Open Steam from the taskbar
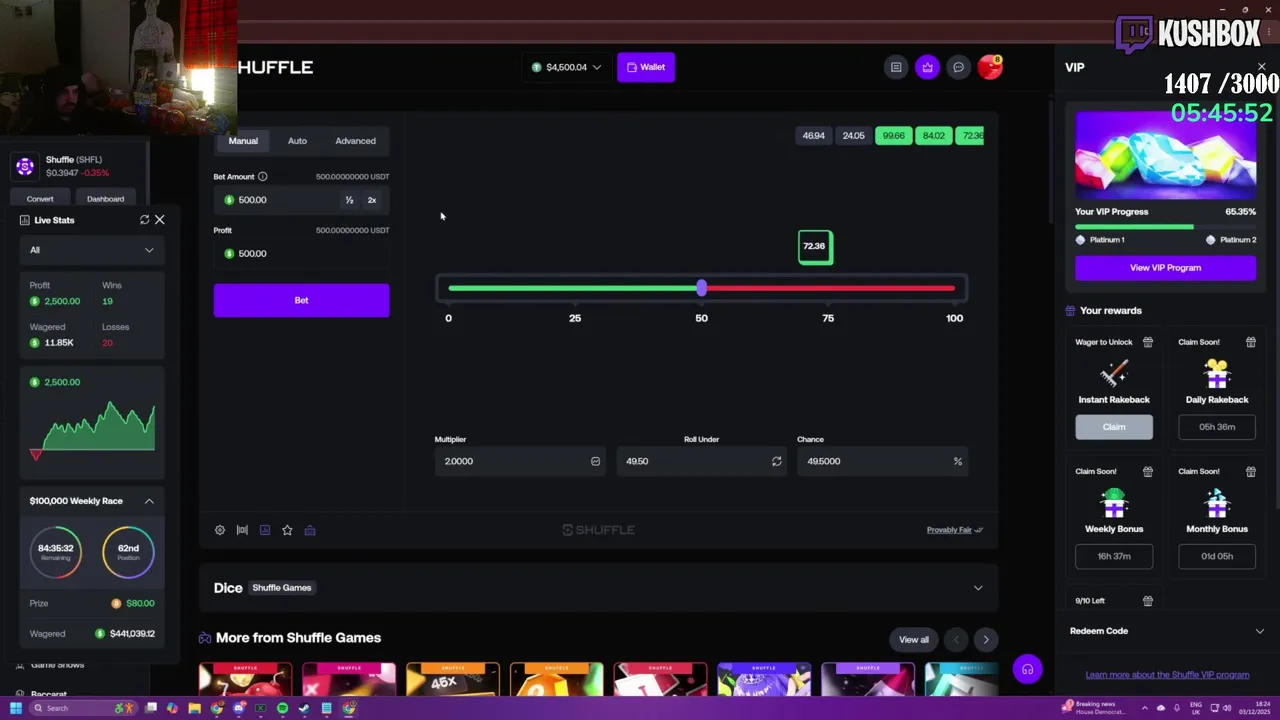This screenshot has width=1280, height=720. point(304,708)
